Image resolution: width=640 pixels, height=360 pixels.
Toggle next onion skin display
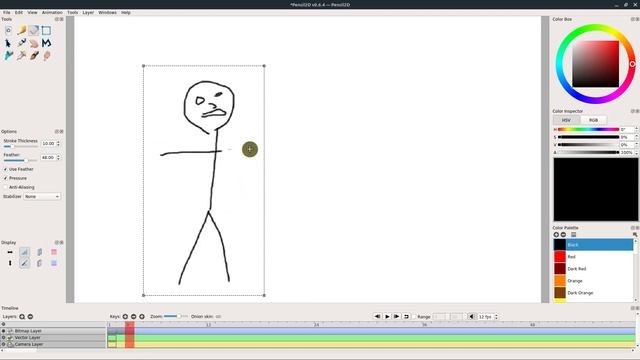(x=39, y=263)
